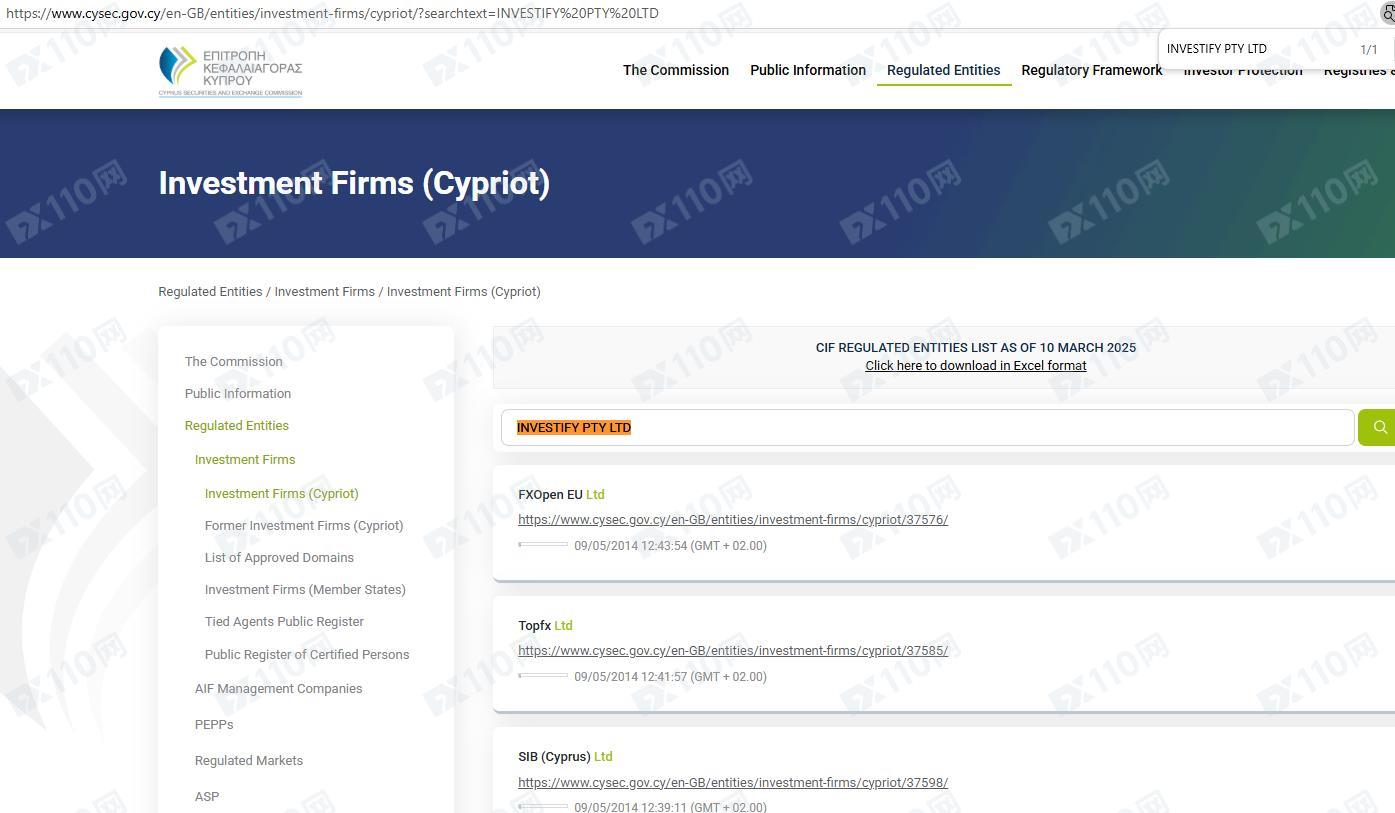Open the Topfx Ltd URL ending 37585
This screenshot has width=1395, height=813.
point(733,651)
